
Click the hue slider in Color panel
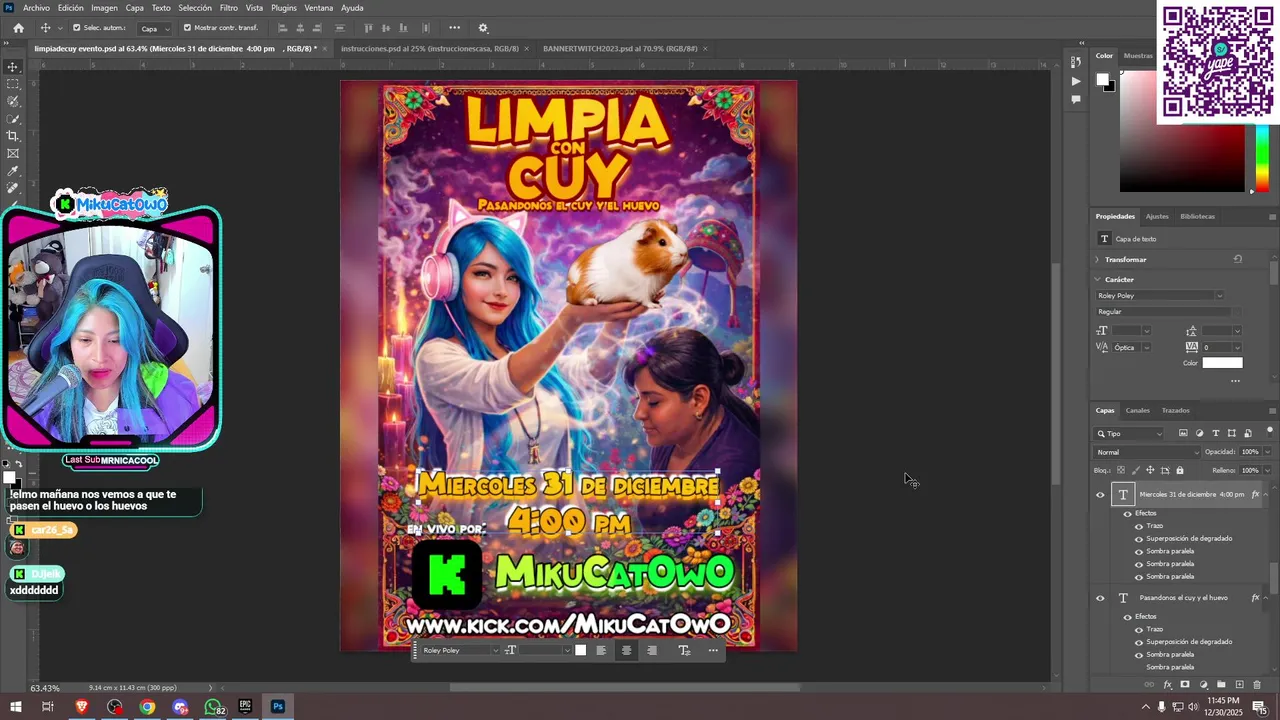(1263, 158)
